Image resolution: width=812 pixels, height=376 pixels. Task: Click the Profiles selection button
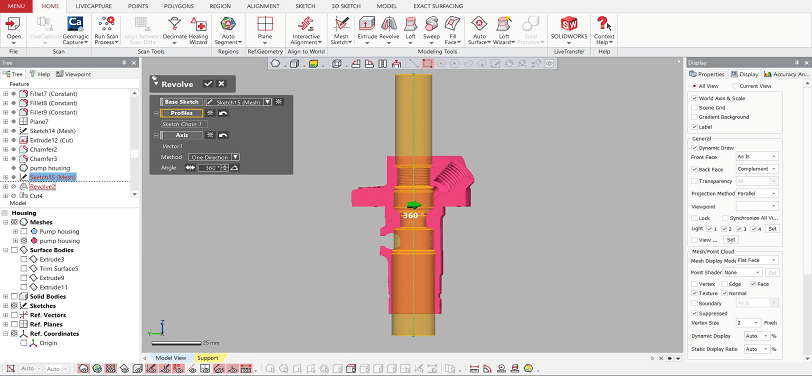coord(181,113)
